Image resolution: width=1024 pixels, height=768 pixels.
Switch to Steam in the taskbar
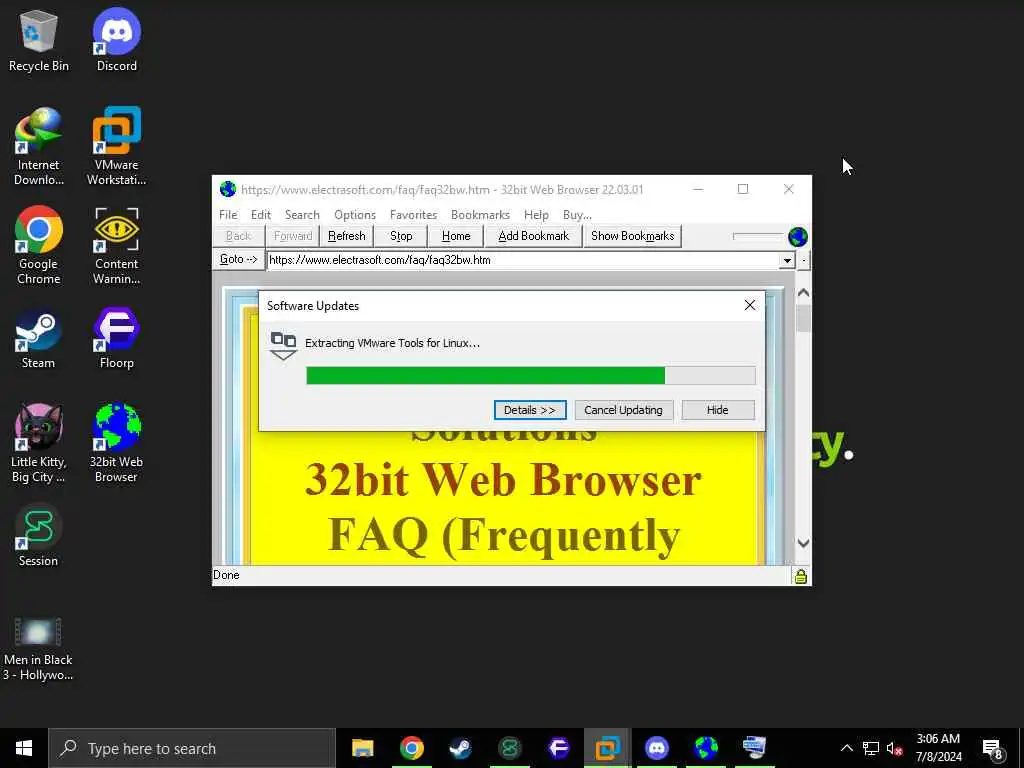(x=460, y=748)
